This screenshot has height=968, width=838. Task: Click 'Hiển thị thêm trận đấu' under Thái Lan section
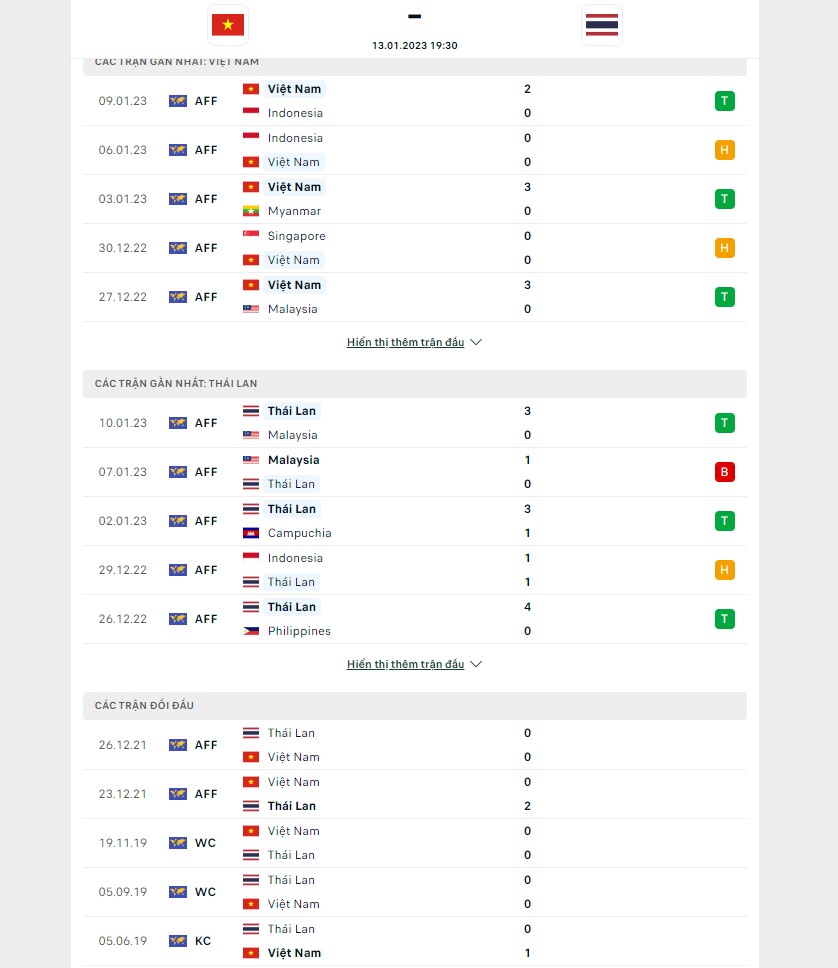point(405,664)
